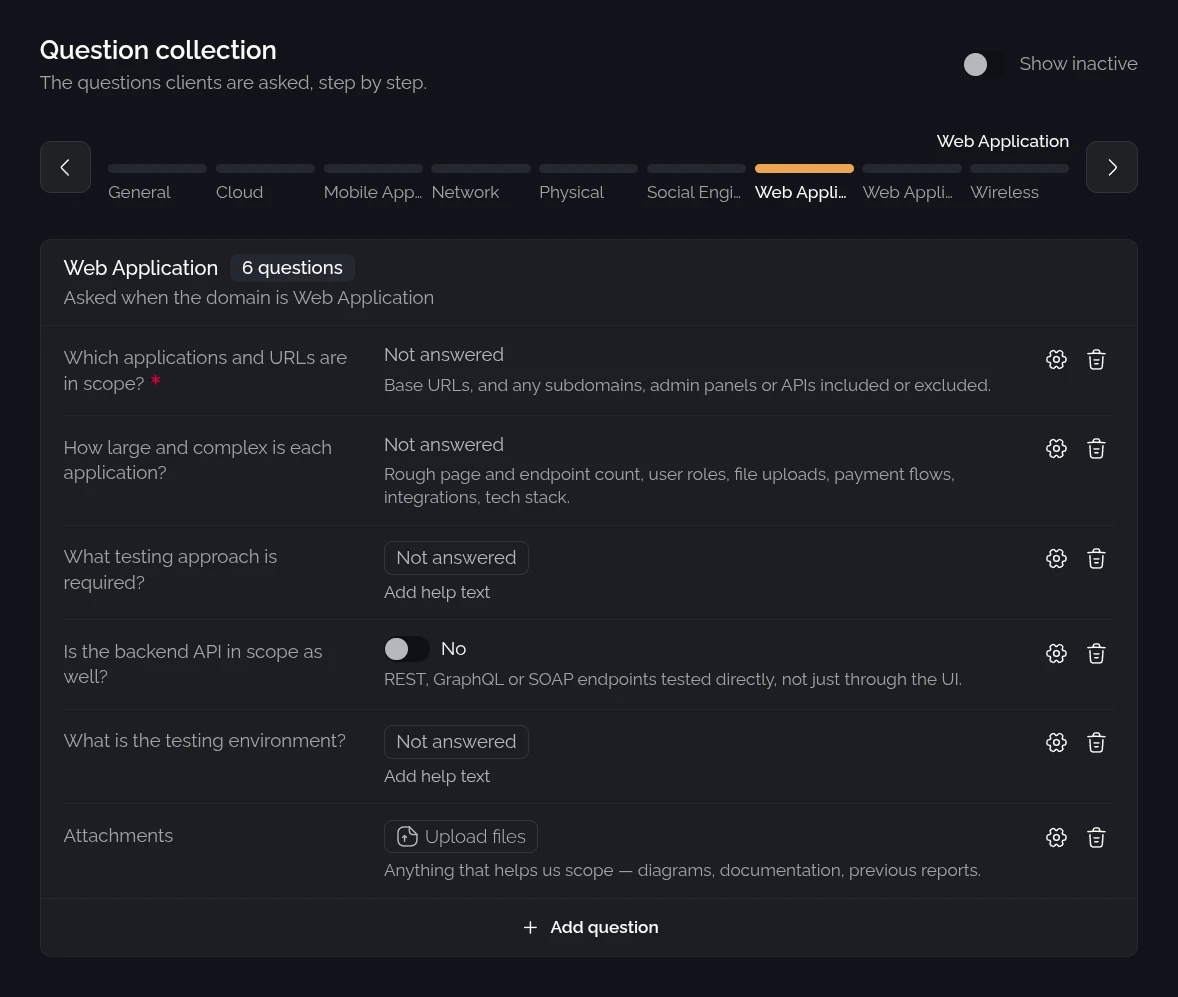Click help text beginning 'Rough page and endpoint count'
Image resolution: width=1178 pixels, height=997 pixels.
coord(669,486)
